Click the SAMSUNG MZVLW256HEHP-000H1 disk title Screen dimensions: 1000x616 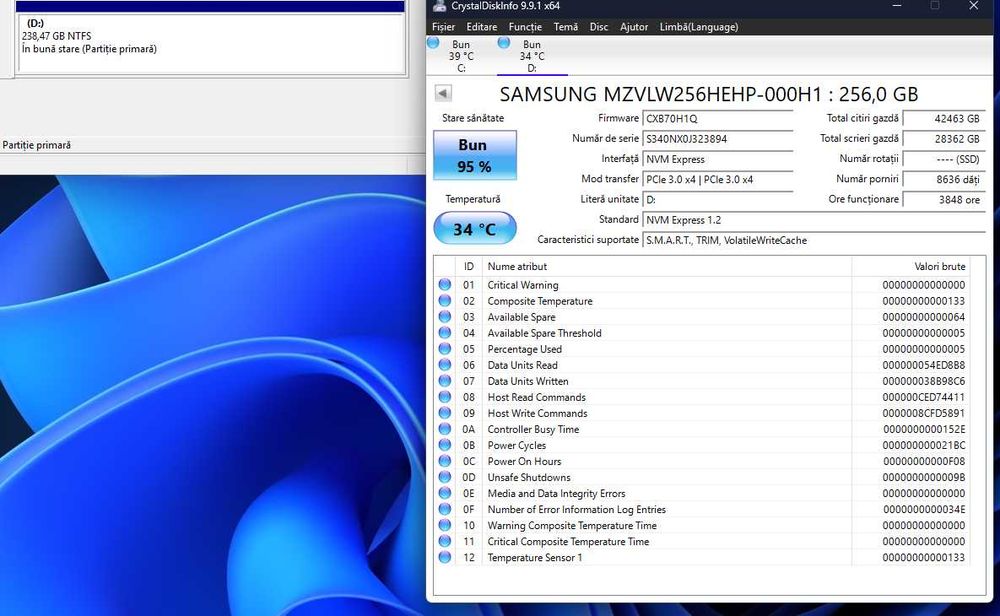click(x=709, y=94)
